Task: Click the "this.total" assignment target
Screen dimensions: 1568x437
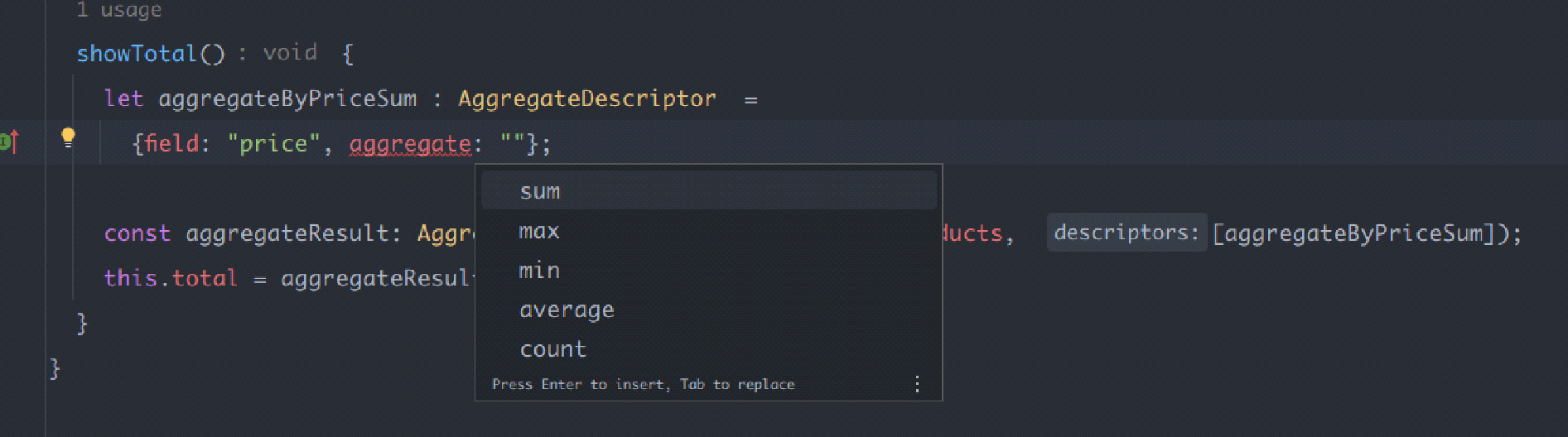Action: [171, 278]
